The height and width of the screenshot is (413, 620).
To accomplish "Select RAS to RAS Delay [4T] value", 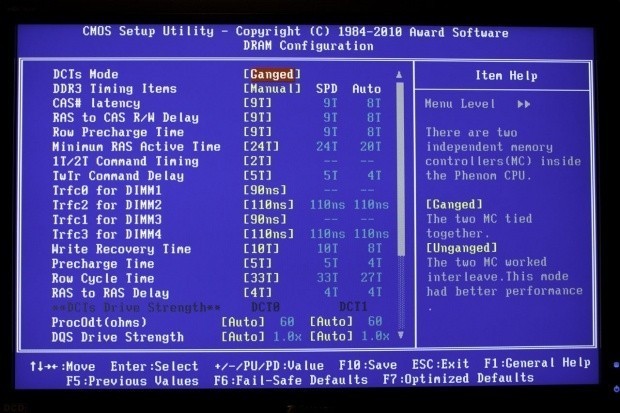I will tap(257, 293).
